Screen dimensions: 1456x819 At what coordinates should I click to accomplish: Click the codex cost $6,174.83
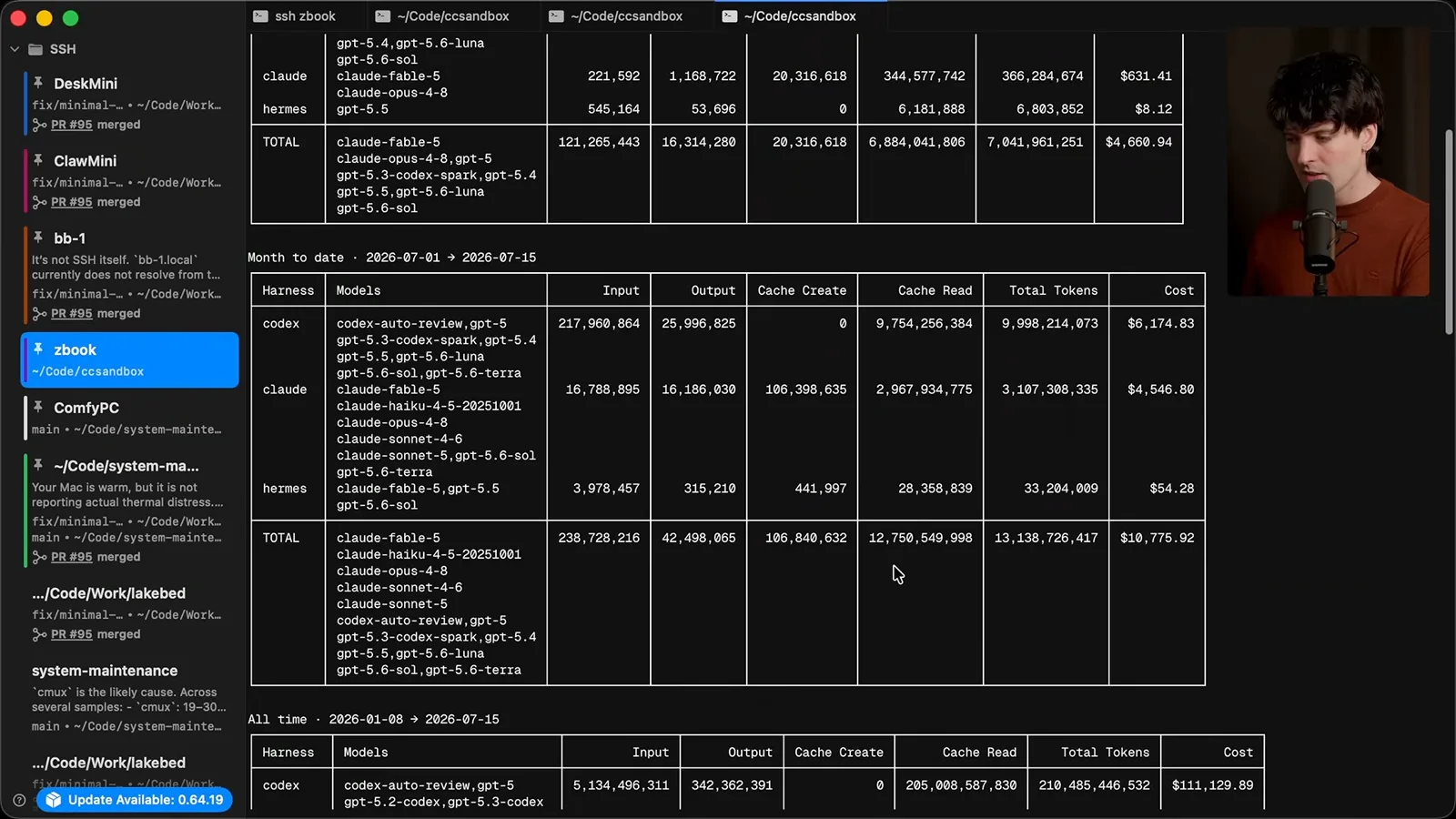tap(1160, 323)
